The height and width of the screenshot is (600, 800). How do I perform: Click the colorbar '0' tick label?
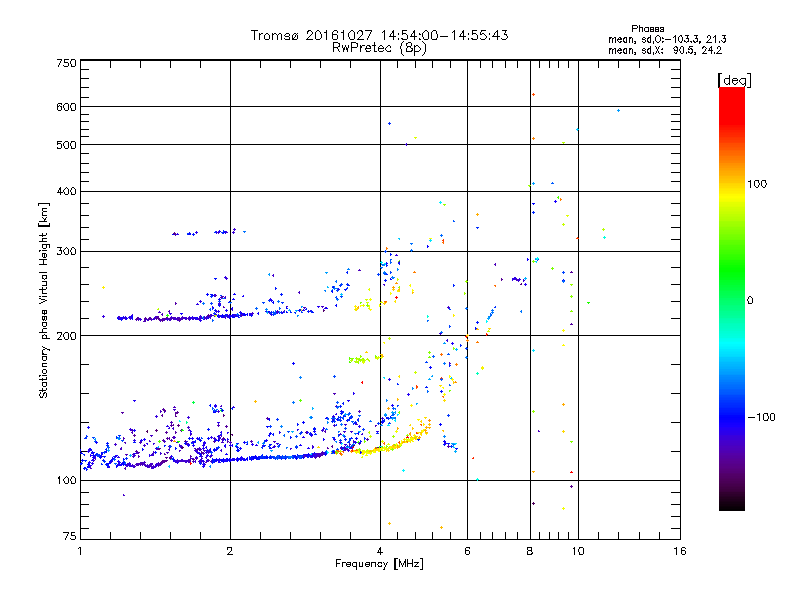[x=750, y=300]
